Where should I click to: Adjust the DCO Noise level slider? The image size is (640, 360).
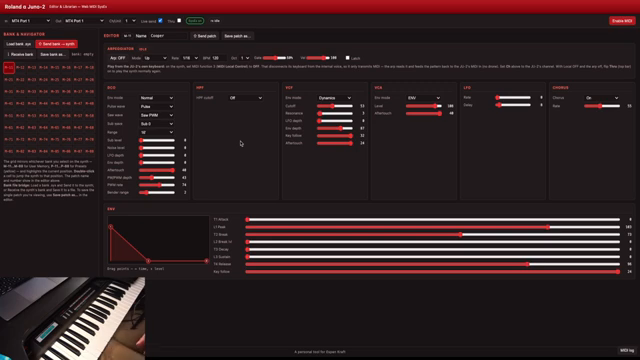tap(157, 148)
